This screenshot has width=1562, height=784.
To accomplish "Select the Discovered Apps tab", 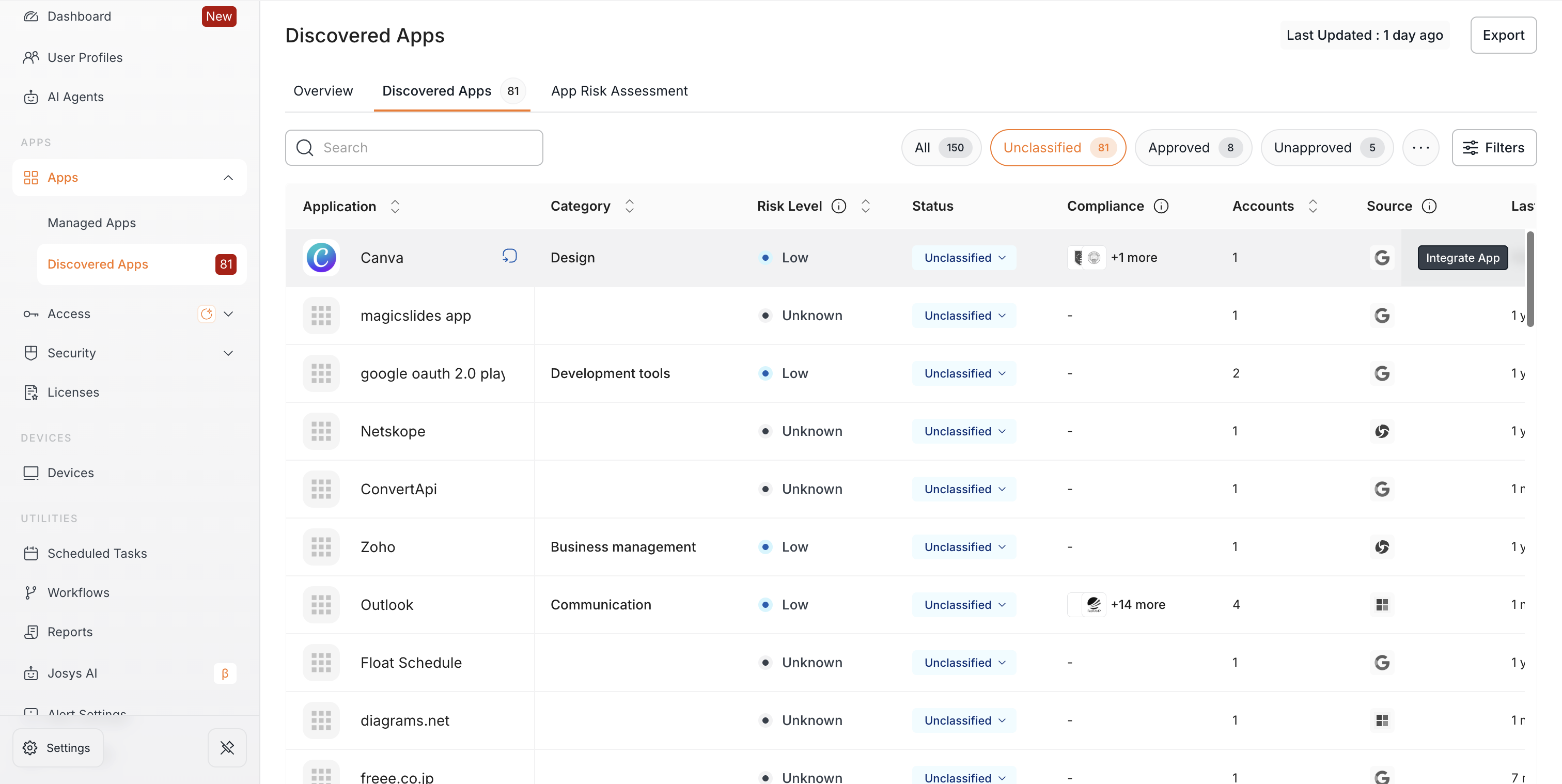I will tap(452, 91).
